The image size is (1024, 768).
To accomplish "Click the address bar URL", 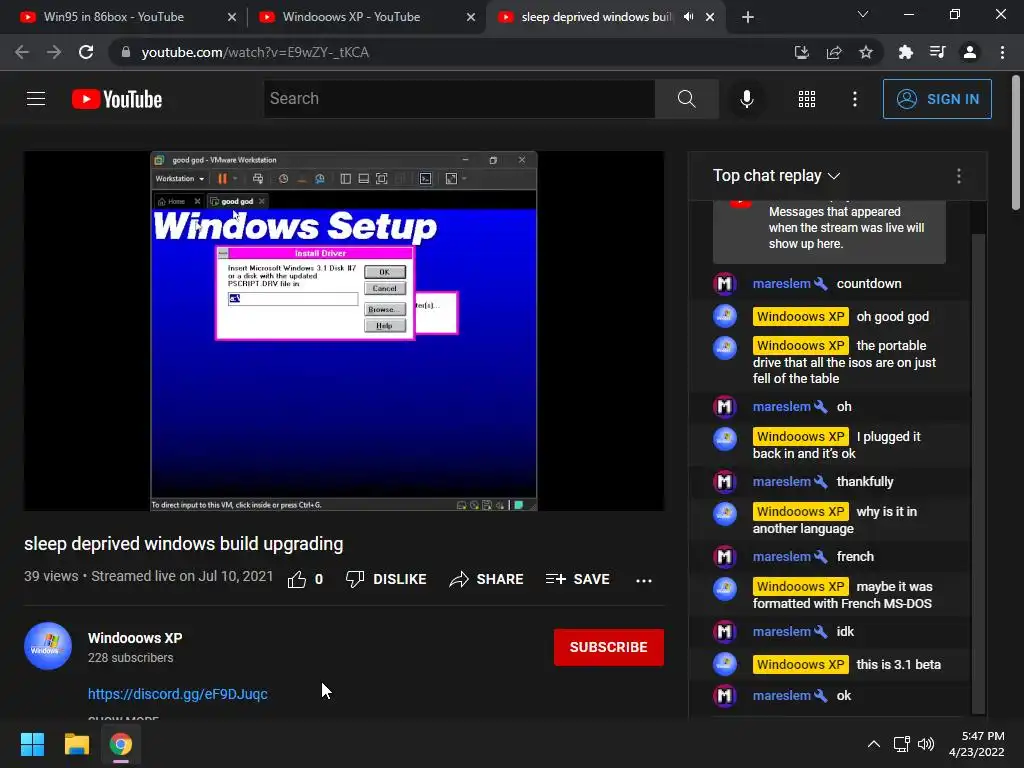I will 255,52.
